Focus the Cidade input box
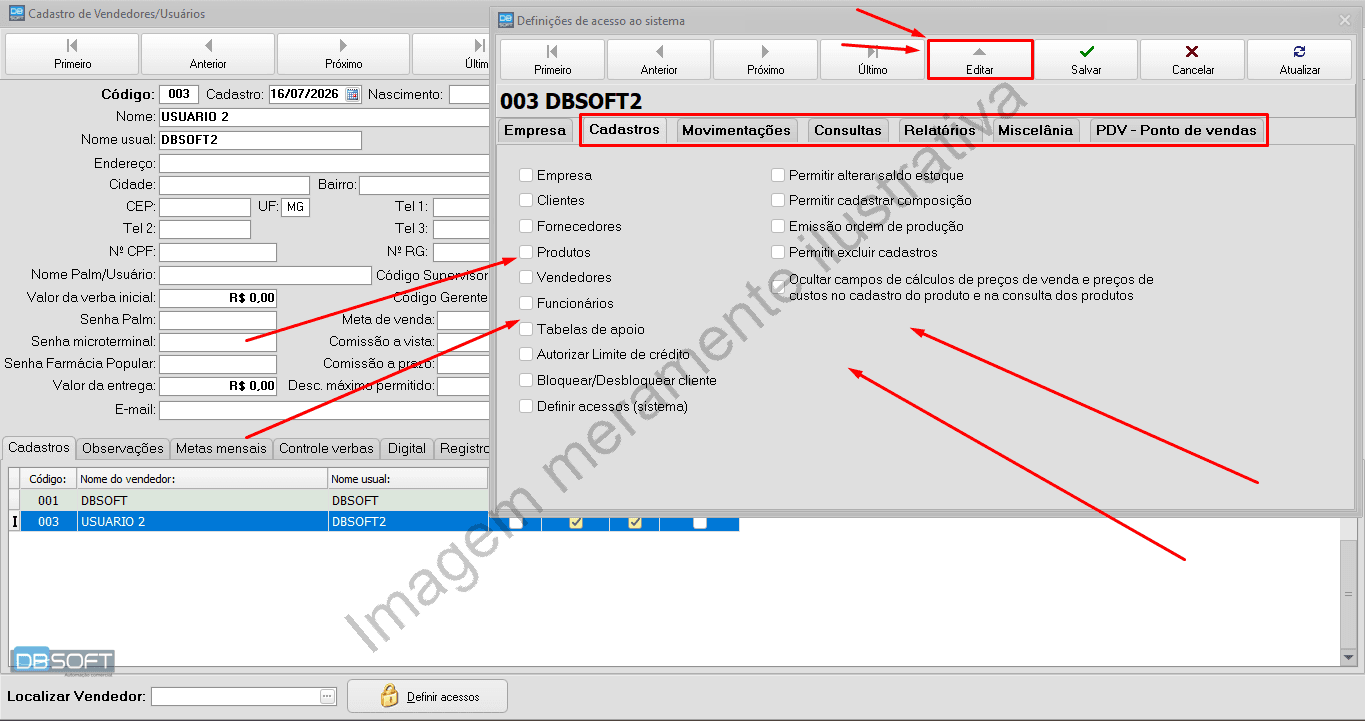 (x=234, y=185)
